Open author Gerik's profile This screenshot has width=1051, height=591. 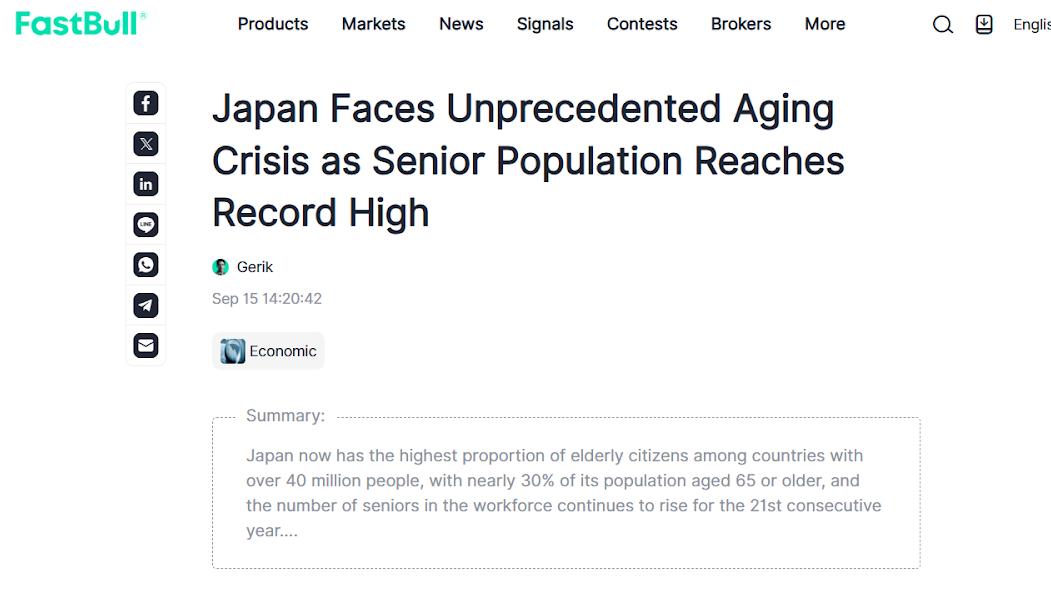[254, 267]
